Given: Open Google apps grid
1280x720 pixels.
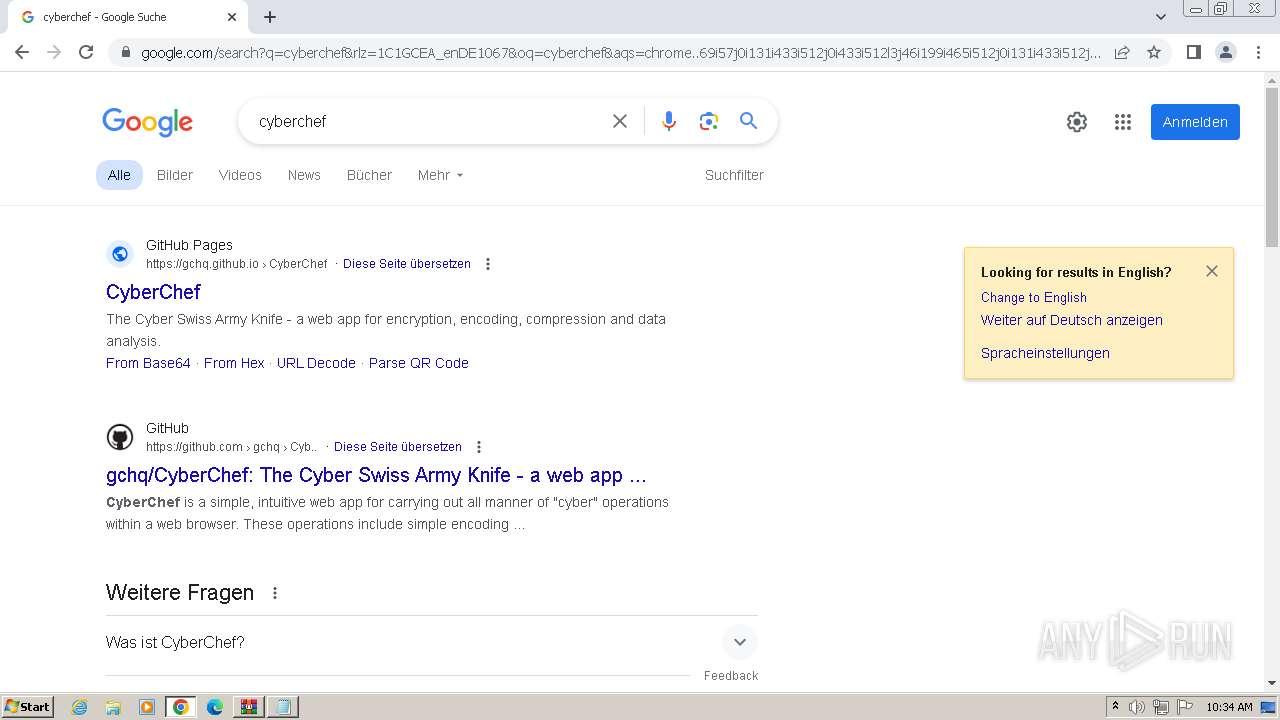Looking at the screenshot, I should click(1123, 122).
